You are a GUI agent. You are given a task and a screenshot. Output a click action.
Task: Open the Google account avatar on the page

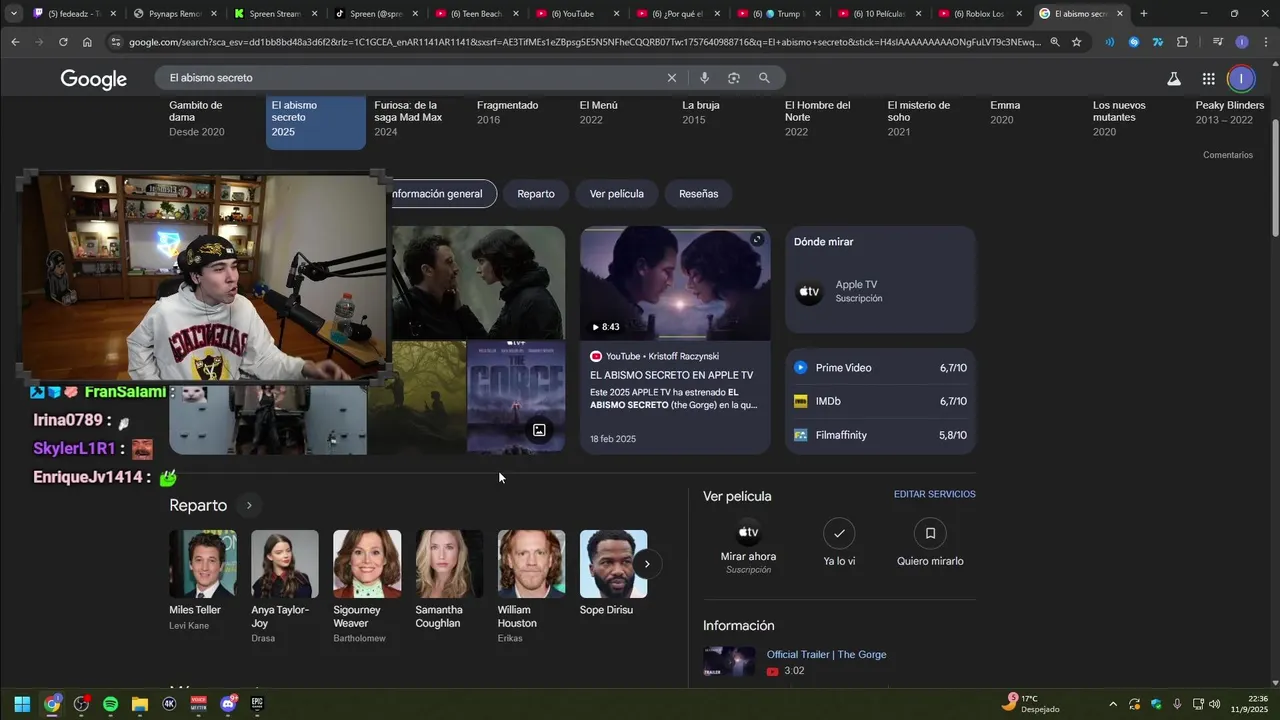coord(1241,79)
